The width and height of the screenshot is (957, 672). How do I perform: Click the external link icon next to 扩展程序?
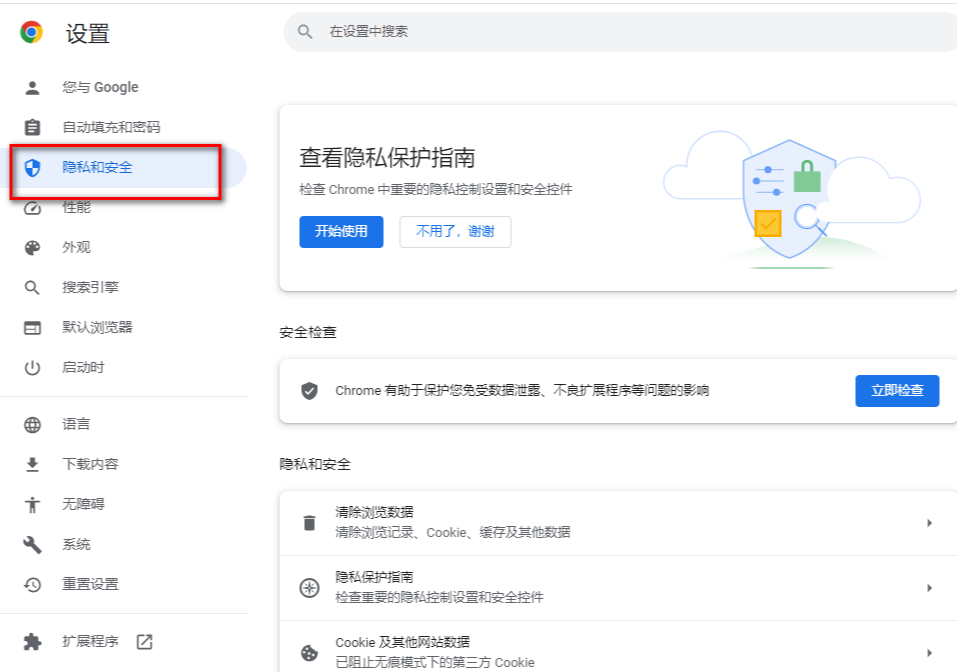pos(145,641)
